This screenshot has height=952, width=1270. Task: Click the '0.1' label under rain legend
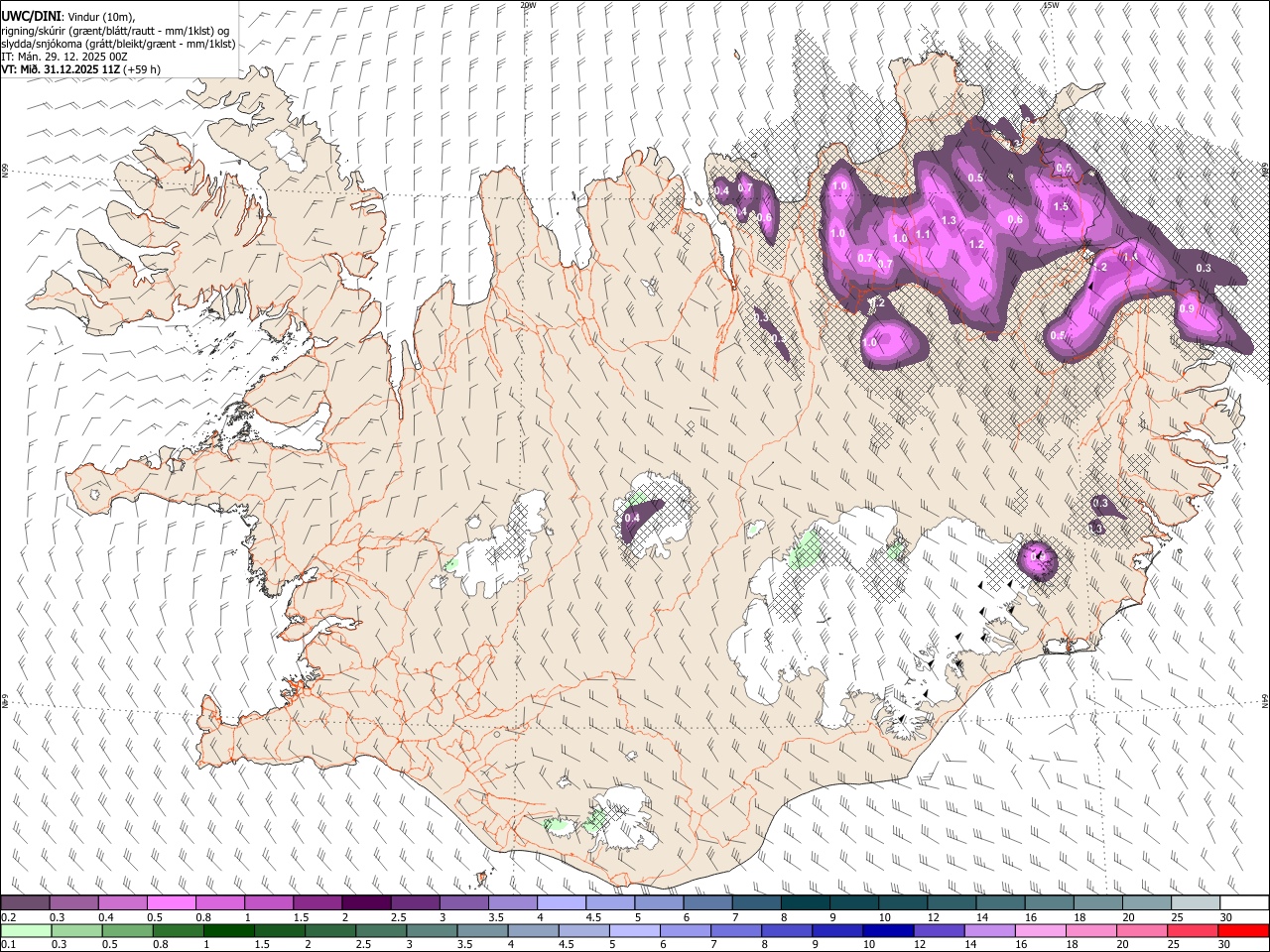pos(8,945)
